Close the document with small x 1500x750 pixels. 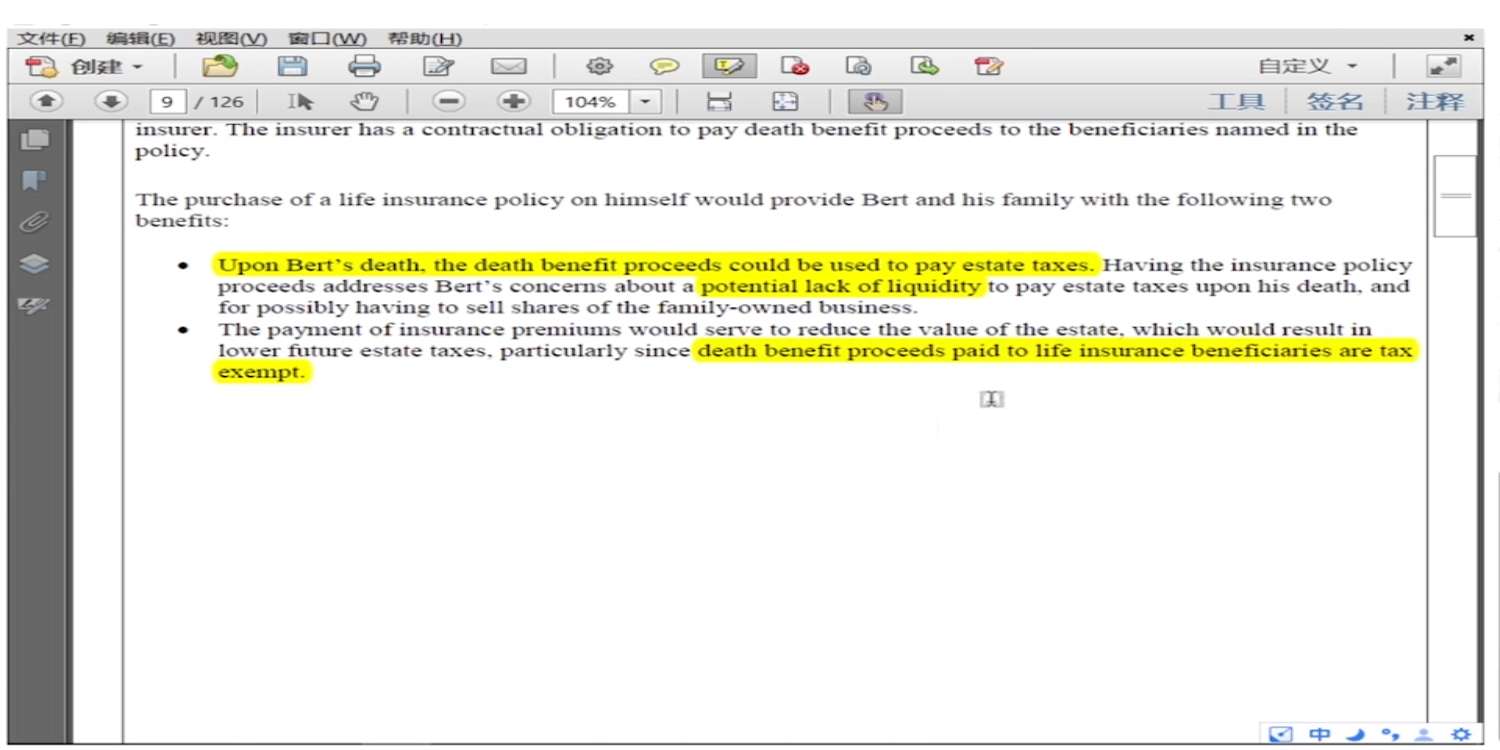coord(1469,38)
